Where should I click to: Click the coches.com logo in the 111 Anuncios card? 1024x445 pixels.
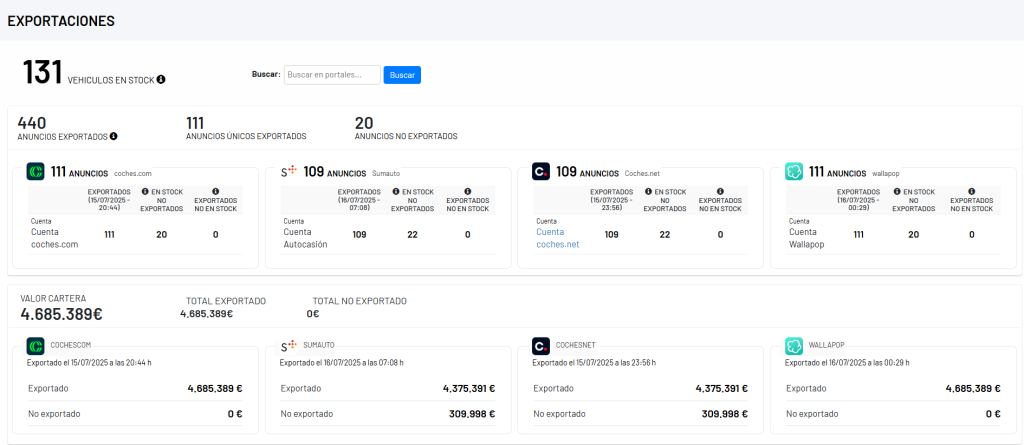coord(35,172)
